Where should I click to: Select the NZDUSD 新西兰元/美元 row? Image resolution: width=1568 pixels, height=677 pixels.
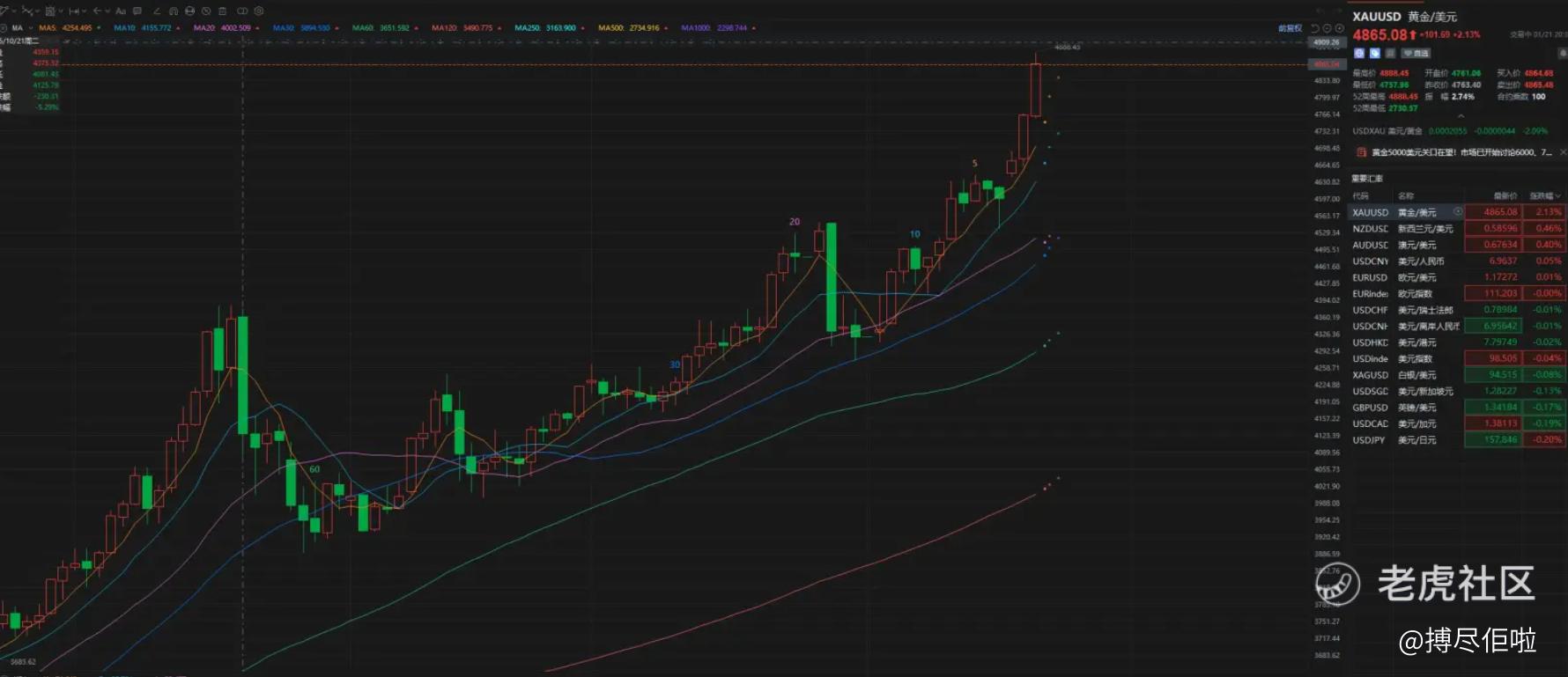point(1457,229)
